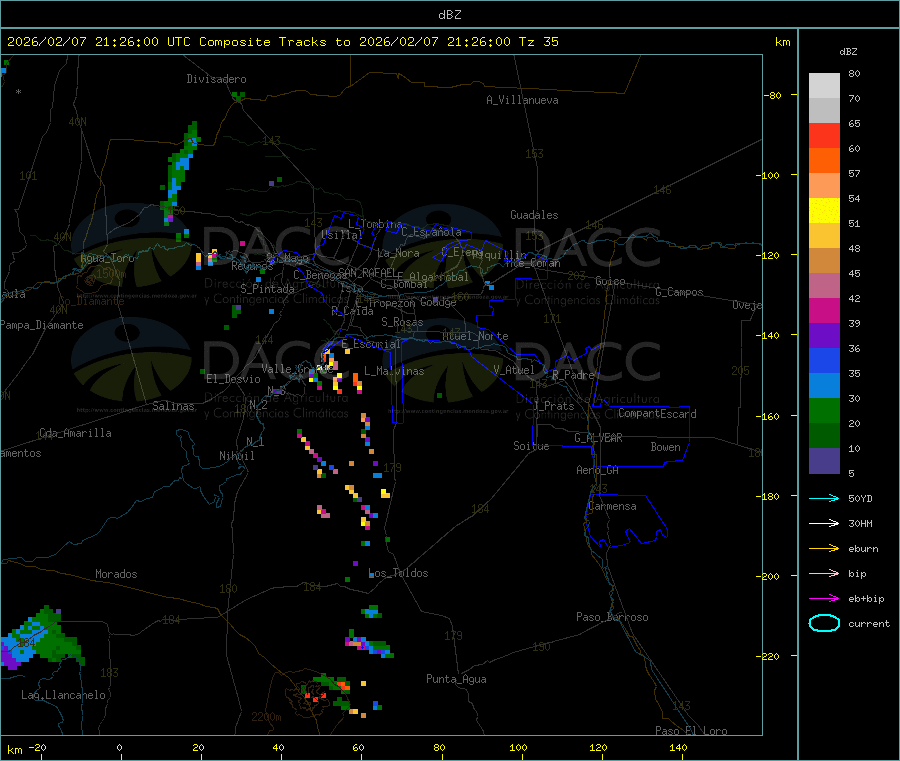This screenshot has width=900, height=761.
Task: Click the 'R_Padre' map label
Action: (x=573, y=375)
